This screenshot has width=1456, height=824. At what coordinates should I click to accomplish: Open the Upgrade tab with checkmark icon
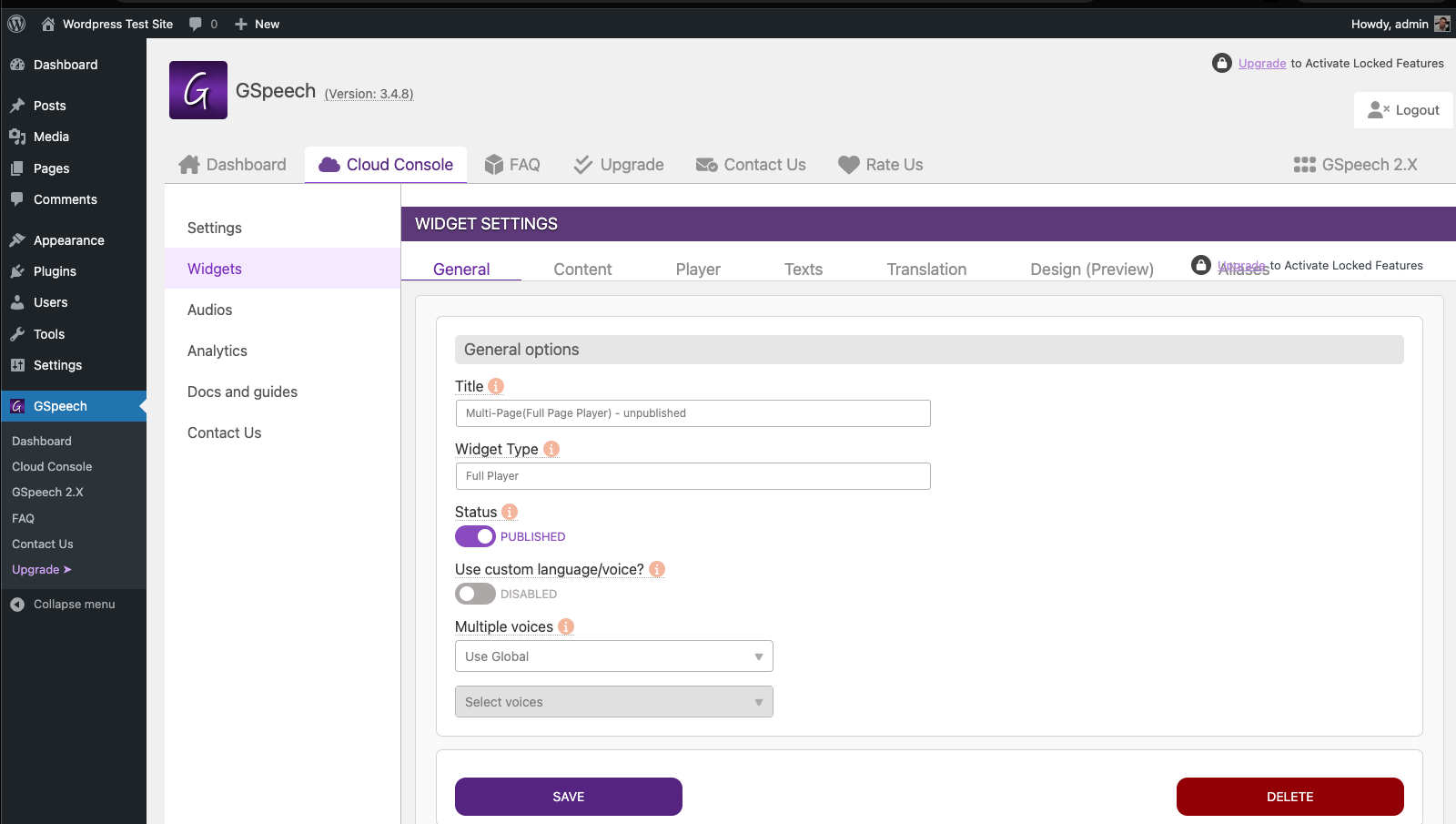tap(619, 165)
